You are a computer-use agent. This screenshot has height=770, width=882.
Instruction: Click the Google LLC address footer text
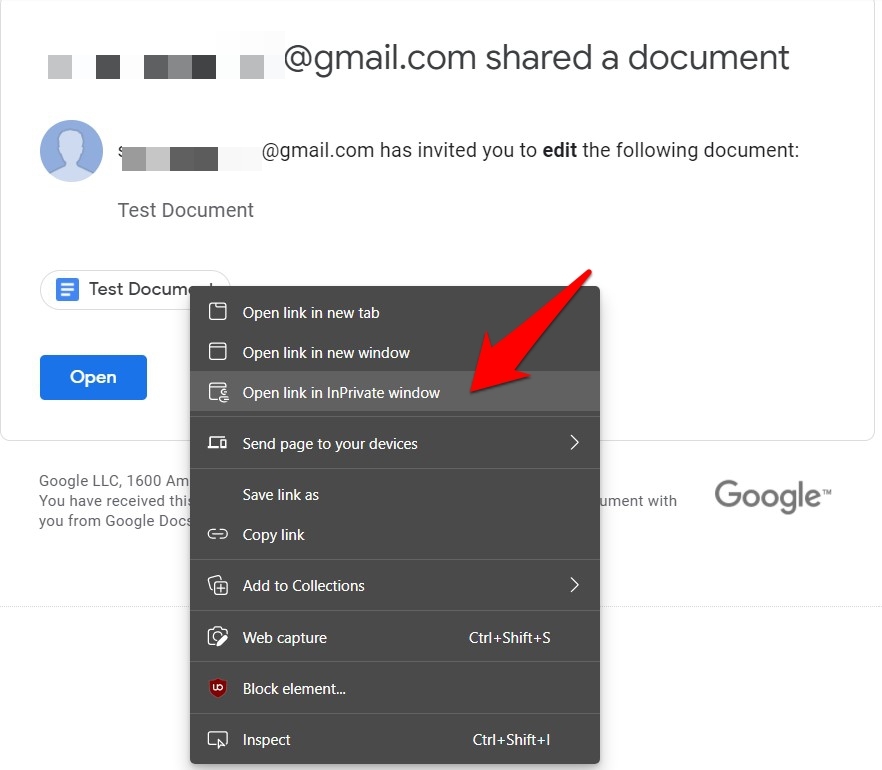coord(114,481)
